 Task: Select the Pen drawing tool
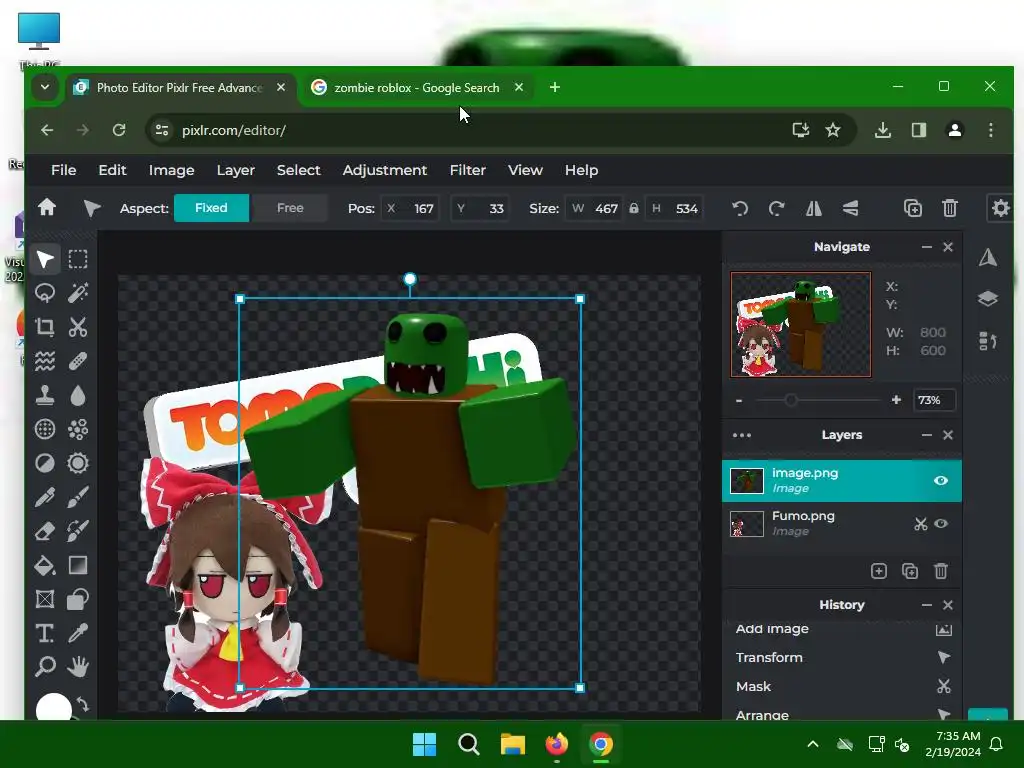pos(44,497)
